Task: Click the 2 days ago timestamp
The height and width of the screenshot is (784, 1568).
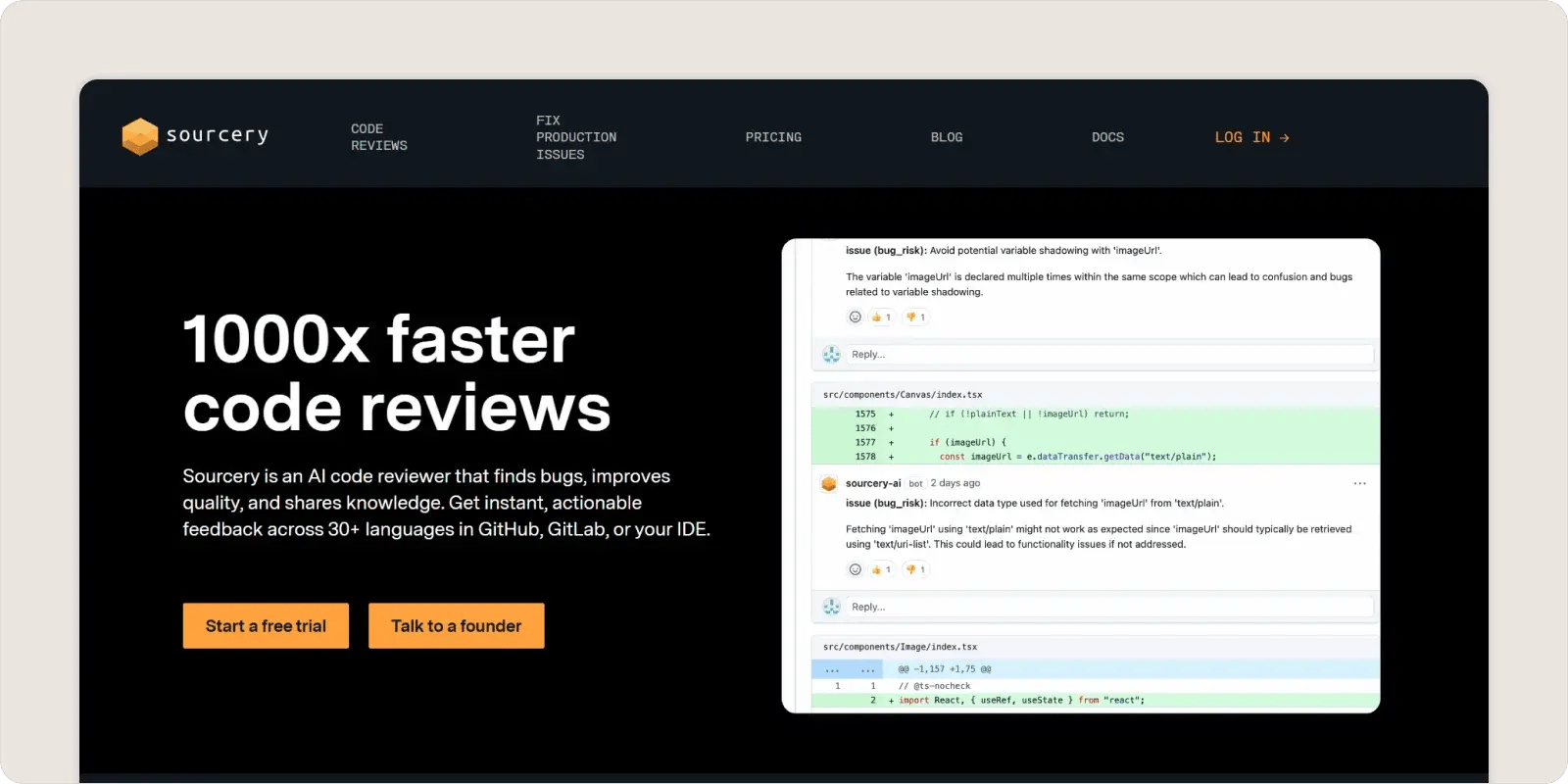Action: (x=955, y=483)
